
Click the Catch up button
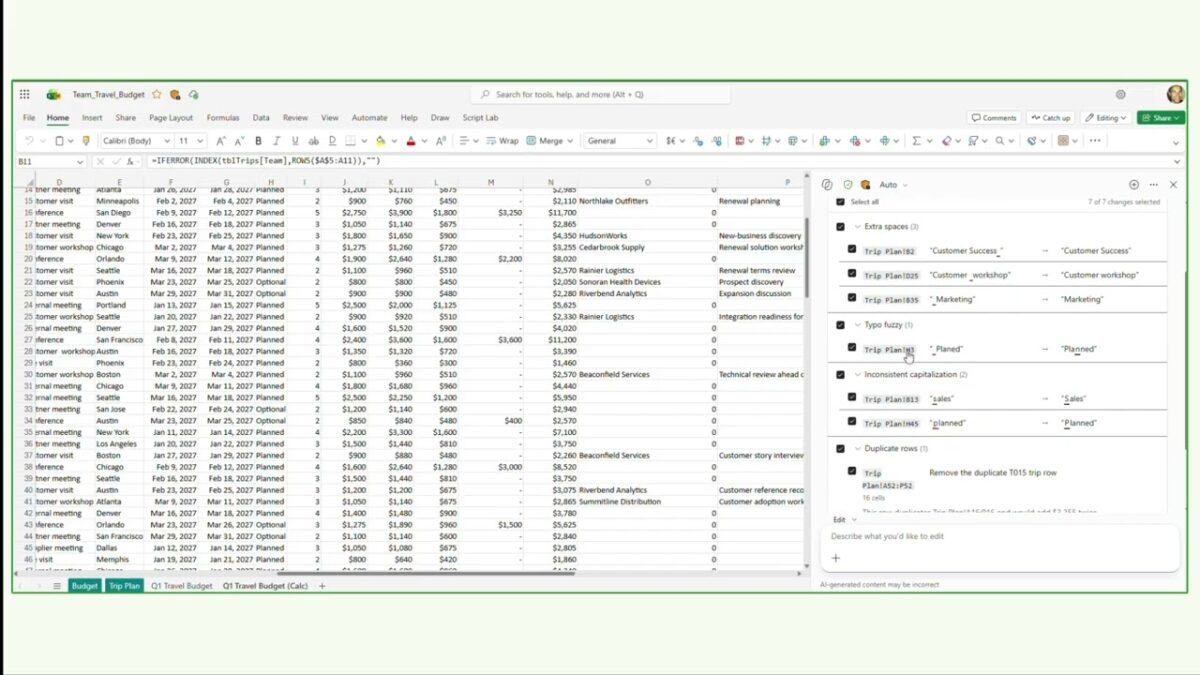tap(1051, 118)
